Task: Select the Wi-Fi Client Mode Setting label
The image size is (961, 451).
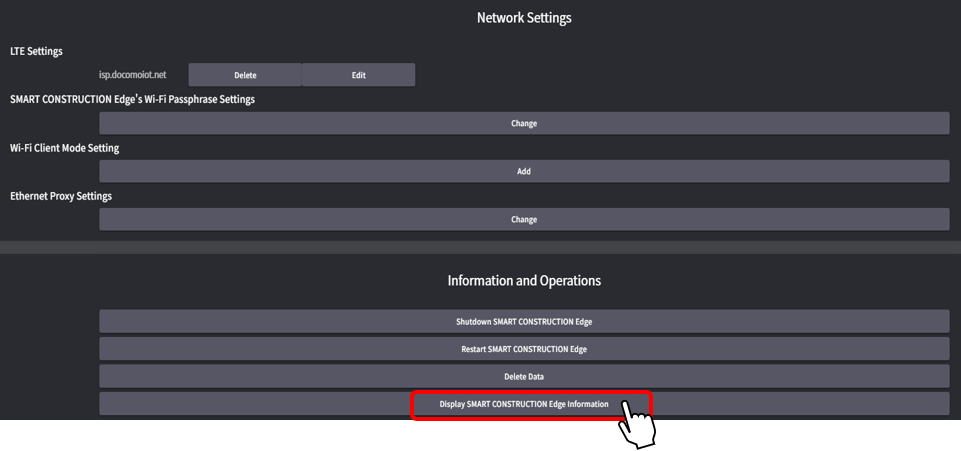Action: 64,148
